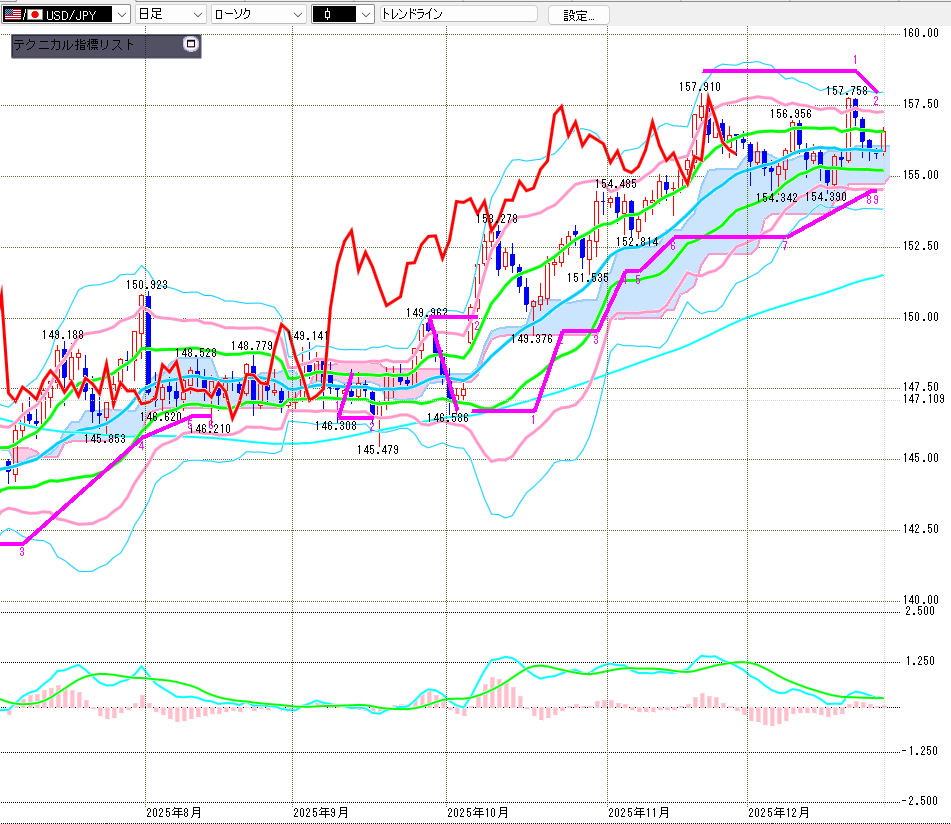Click the 150.923 peak price label
The image size is (951, 824).
tap(146, 285)
